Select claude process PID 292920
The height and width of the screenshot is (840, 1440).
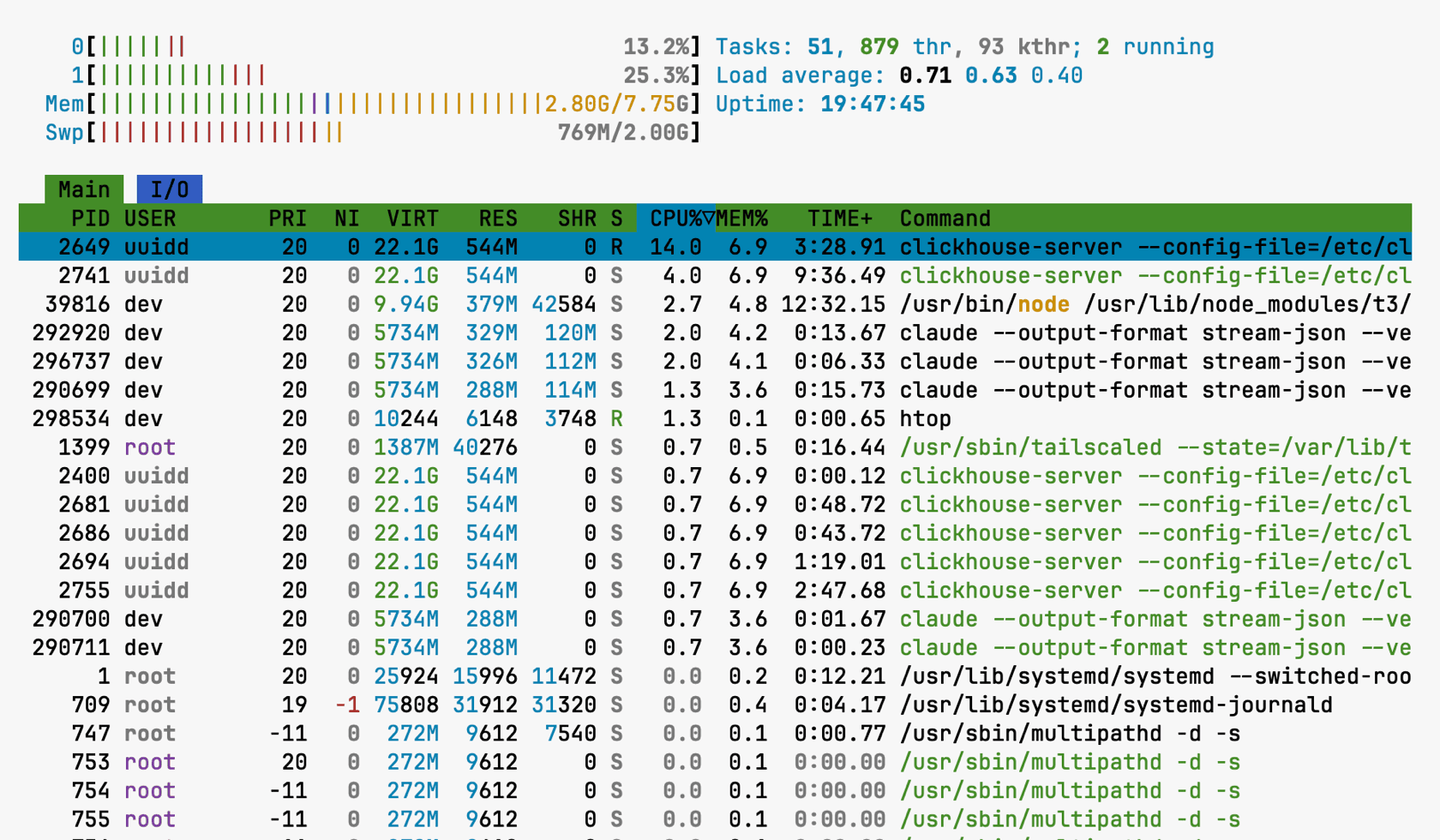tap(715, 333)
